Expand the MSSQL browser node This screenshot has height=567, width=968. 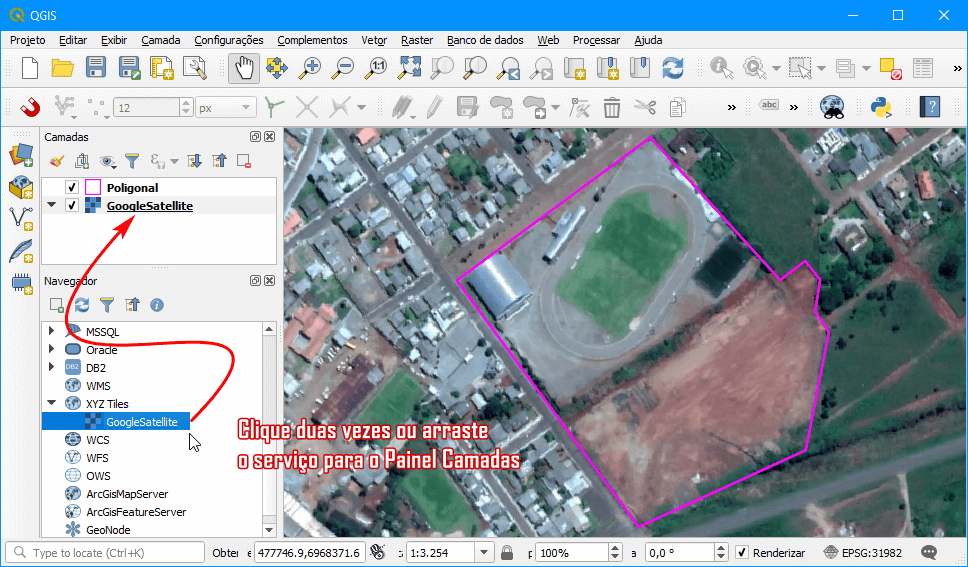coord(52,331)
